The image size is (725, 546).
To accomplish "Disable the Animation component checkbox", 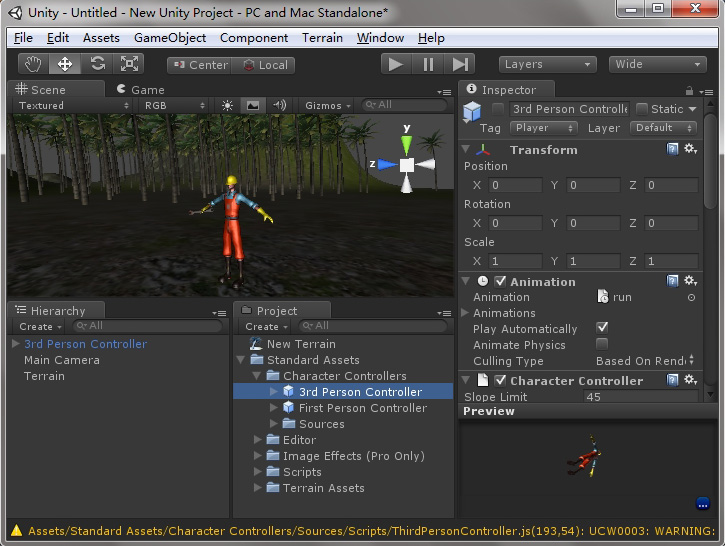I will click(x=500, y=281).
